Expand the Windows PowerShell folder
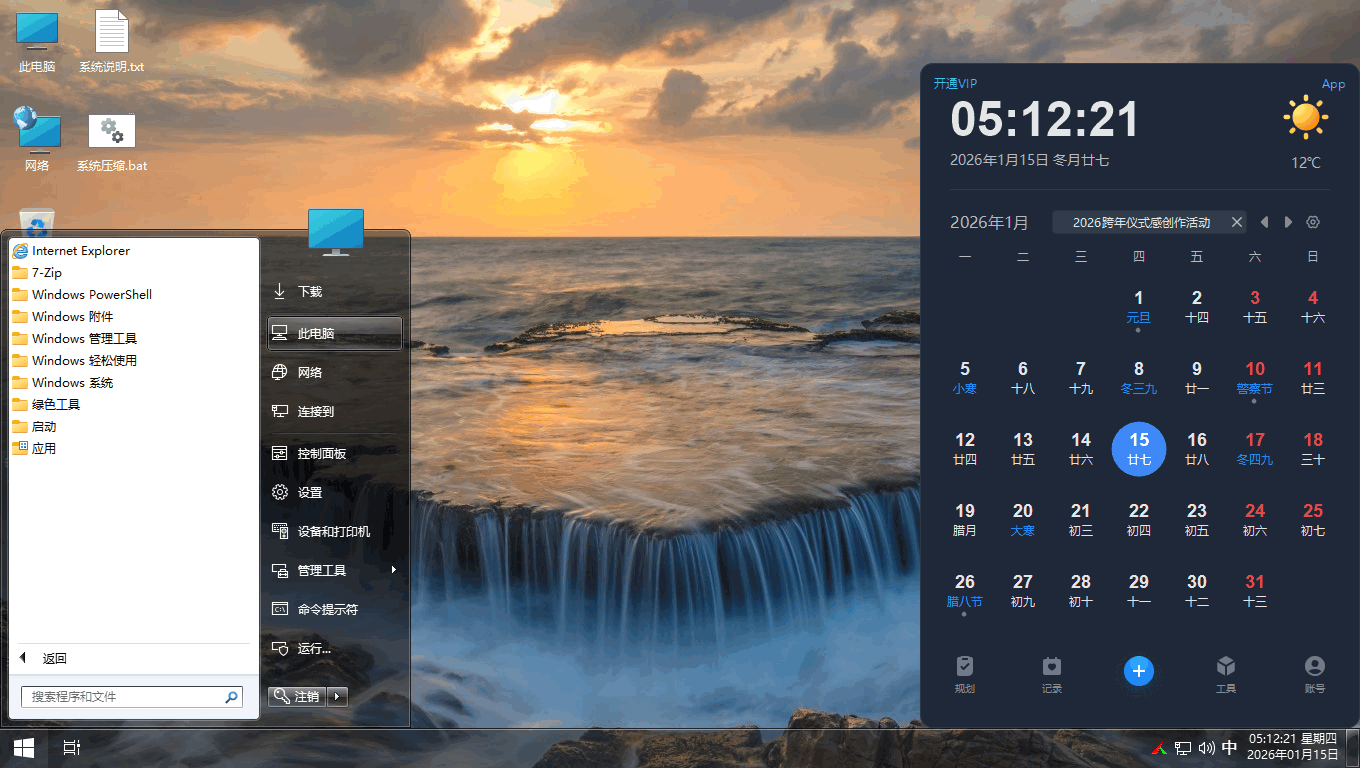This screenshot has height=768, width=1360. point(91,294)
